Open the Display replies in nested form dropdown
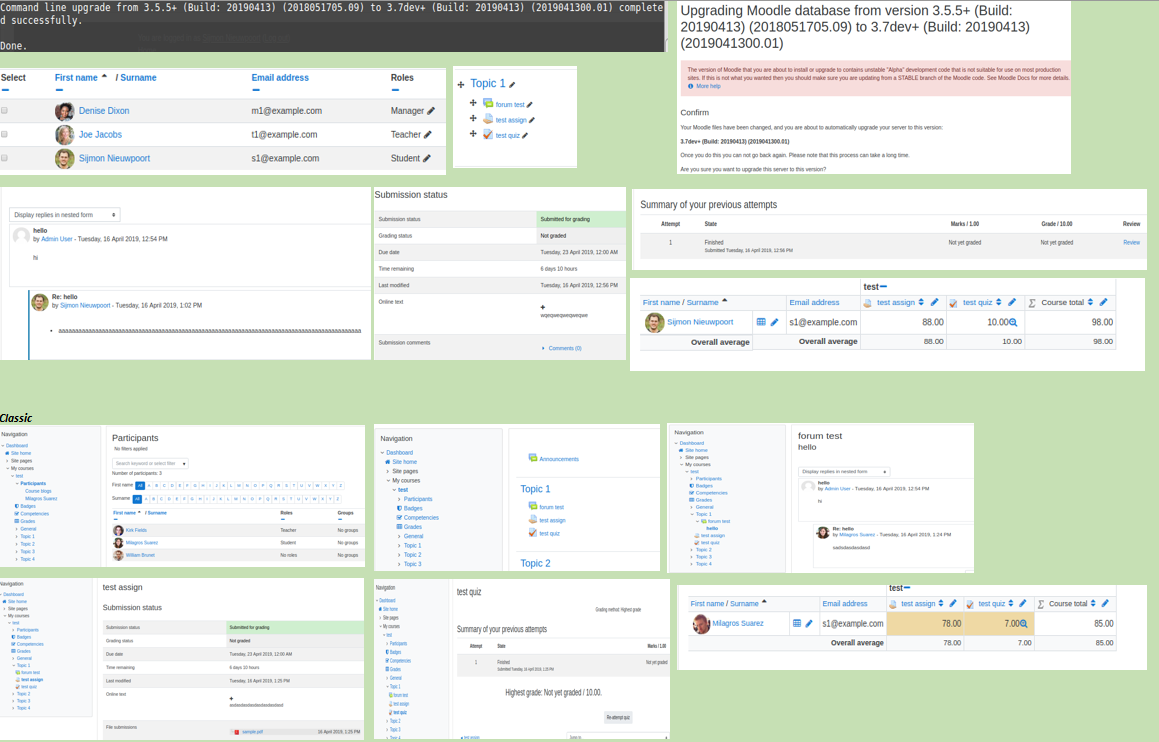1159x742 pixels. pos(65,215)
